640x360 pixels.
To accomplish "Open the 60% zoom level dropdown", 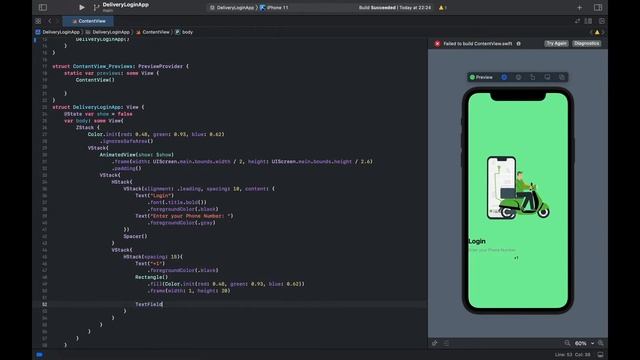I will click(584, 343).
